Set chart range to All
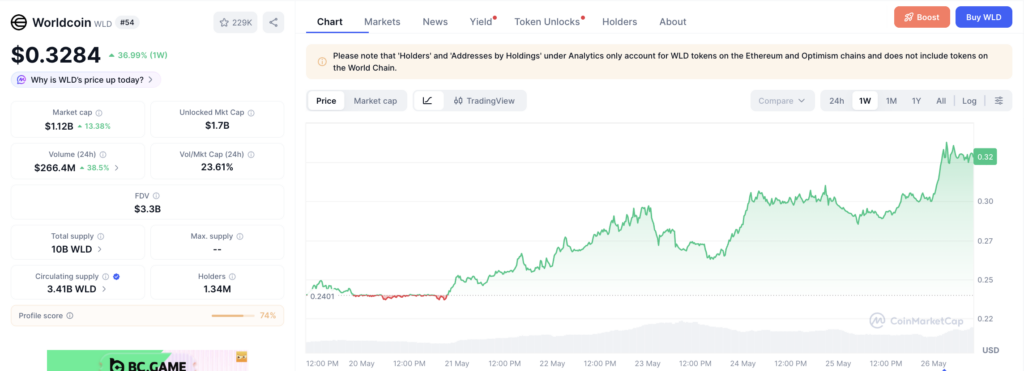The height and width of the screenshot is (371, 1024). (x=940, y=101)
